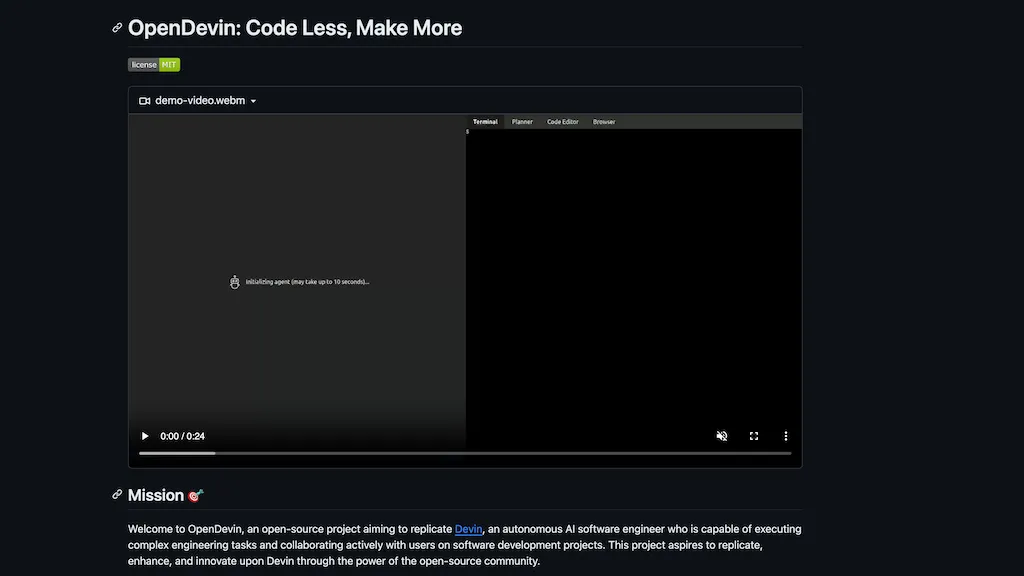Click the hand icon beside Initializing agent
1024x576 pixels.
coord(234,282)
